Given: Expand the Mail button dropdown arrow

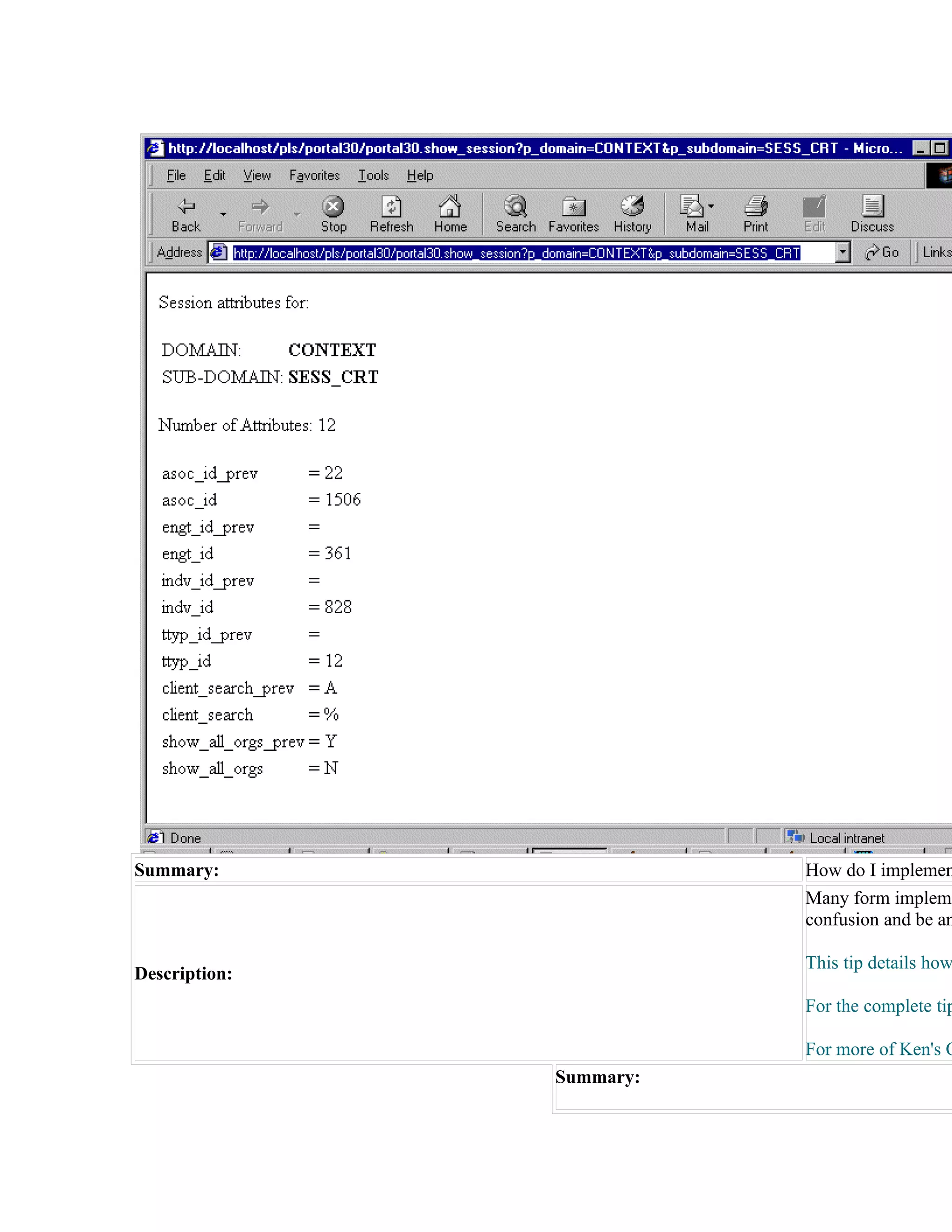Looking at the screenshot, I should pos(711,206).
